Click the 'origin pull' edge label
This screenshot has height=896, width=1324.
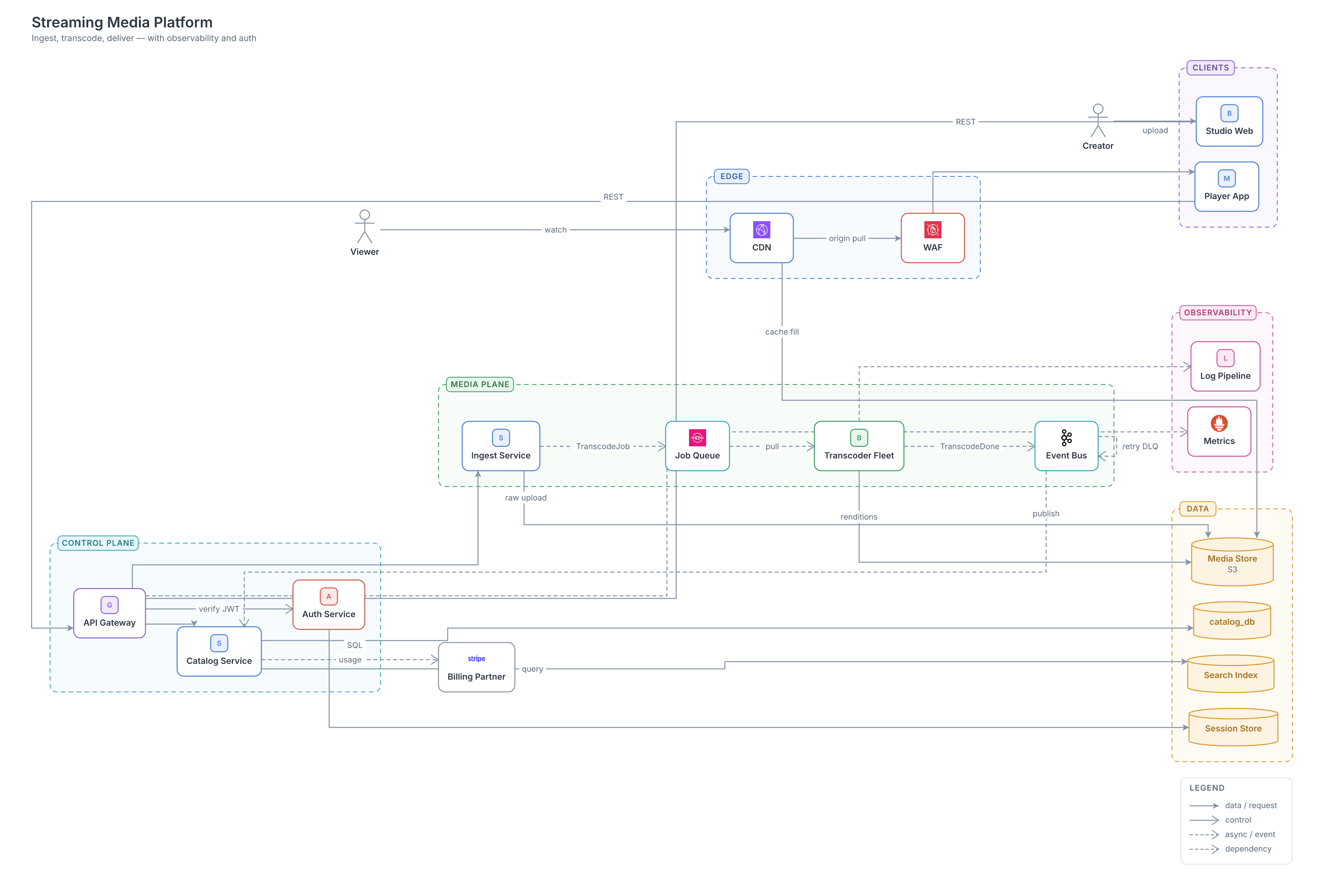847,239
